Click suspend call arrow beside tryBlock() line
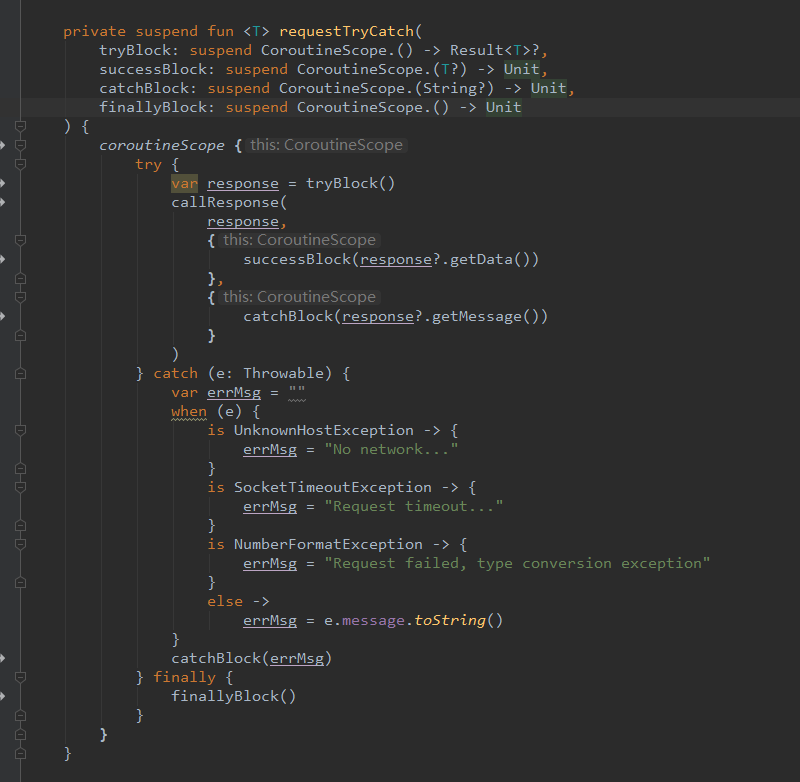The height and width of the screenshot is (782, 800). click(2, 183)
